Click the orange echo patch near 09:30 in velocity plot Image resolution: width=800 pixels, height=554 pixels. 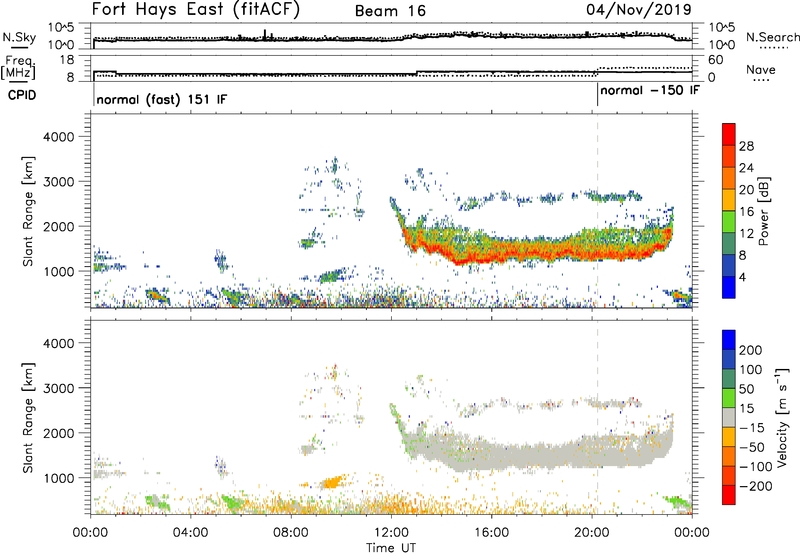tap(333, 482)
